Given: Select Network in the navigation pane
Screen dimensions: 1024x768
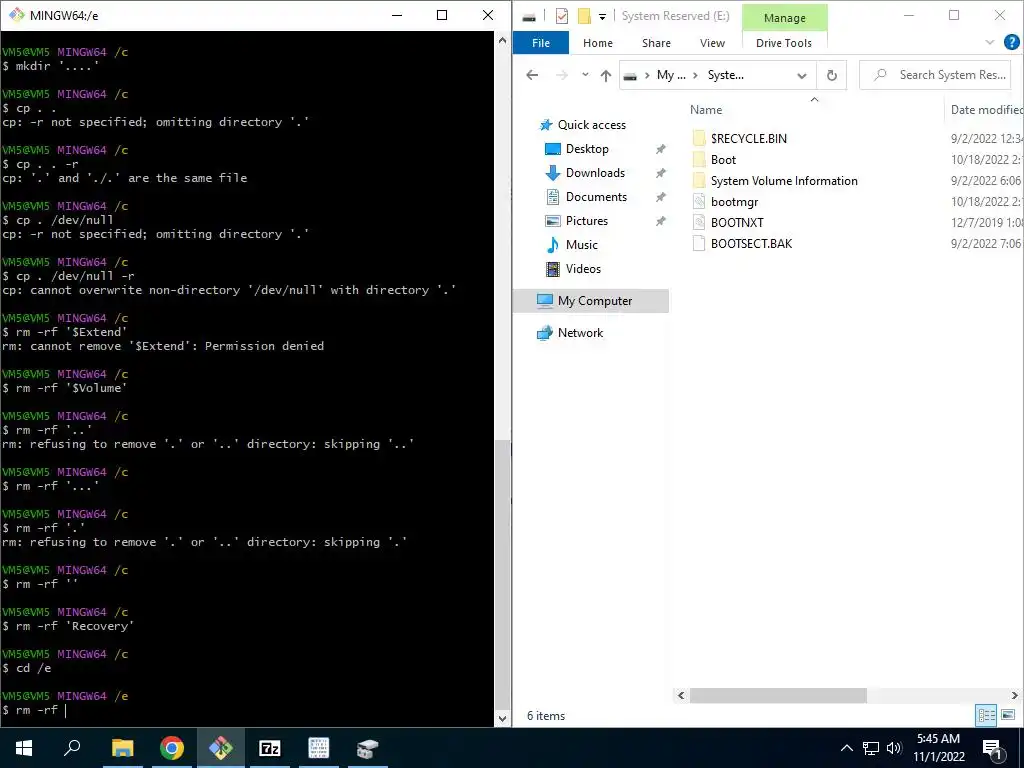Looking at the screenshot, I should pos(579,333).
